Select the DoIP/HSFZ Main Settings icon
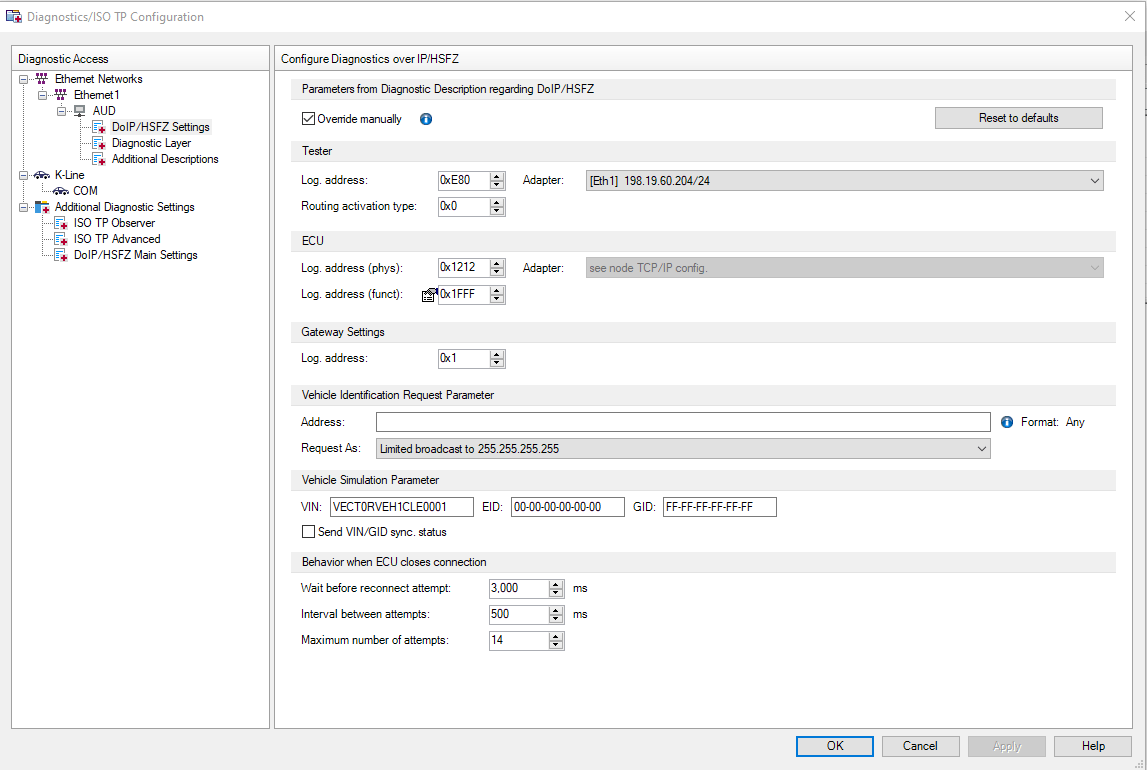The image size is (1147, 770). coord(60,255)
